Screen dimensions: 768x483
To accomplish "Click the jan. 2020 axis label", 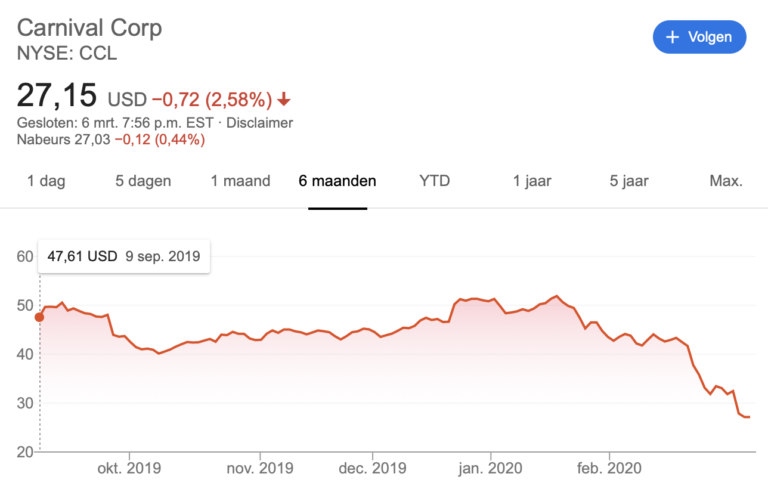I will [x=490, y=467].
